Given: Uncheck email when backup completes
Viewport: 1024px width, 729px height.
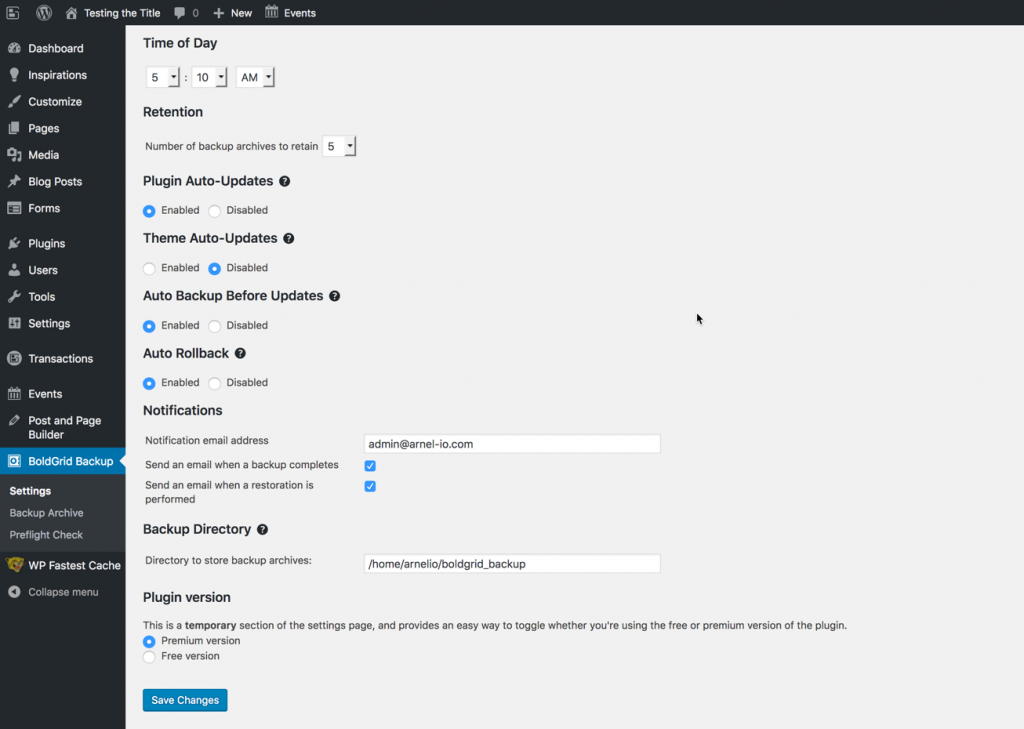Looking at the screenshot, I should [x=370, y=465].
